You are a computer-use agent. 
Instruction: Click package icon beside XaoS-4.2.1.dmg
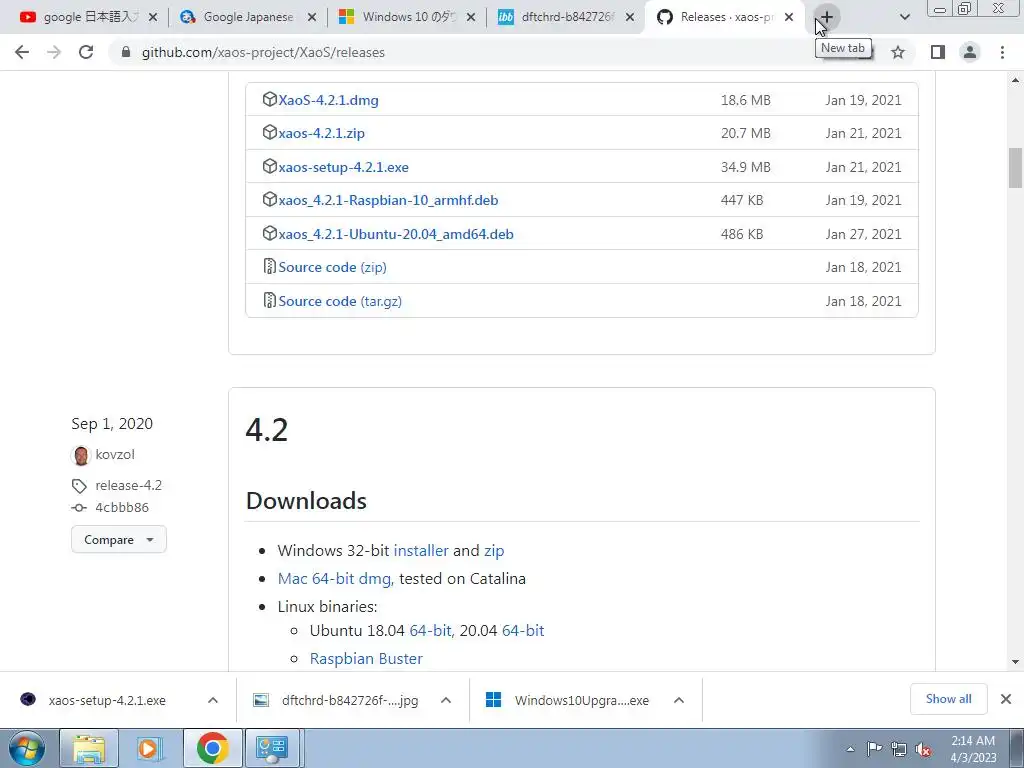point(270,99)
